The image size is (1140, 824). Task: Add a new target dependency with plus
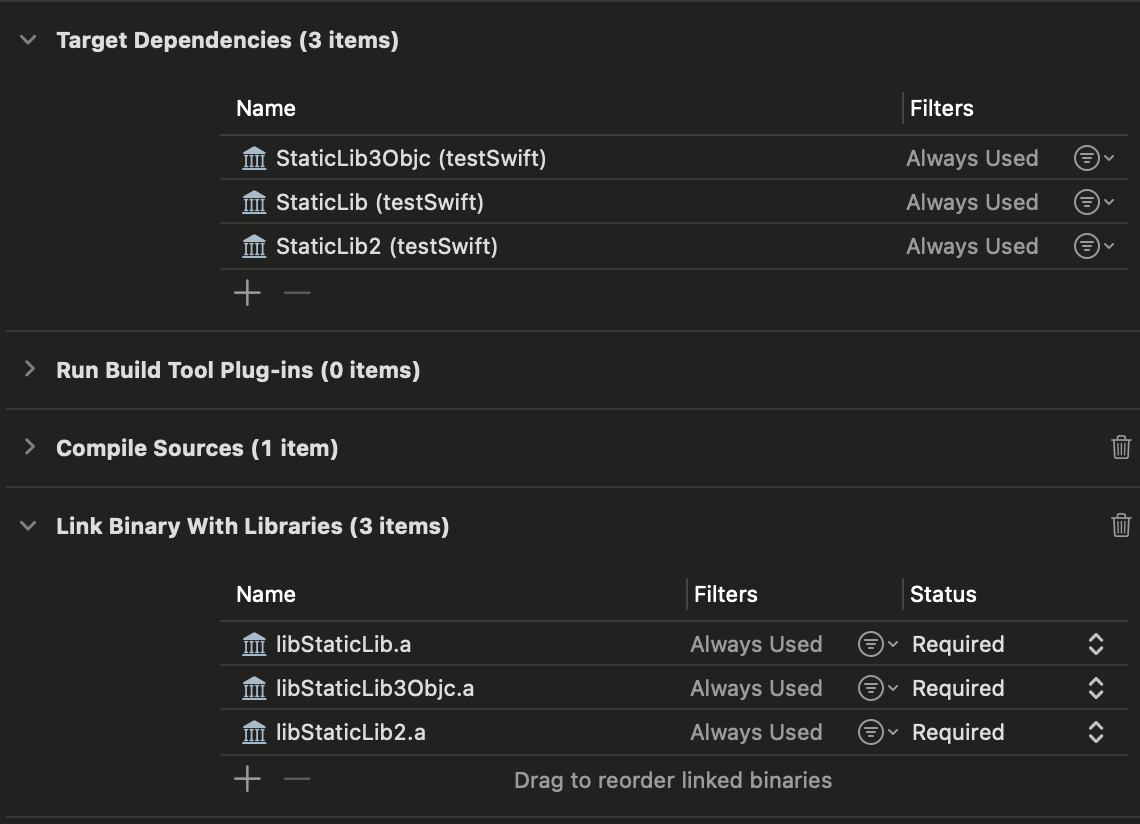tap(247, 293)
